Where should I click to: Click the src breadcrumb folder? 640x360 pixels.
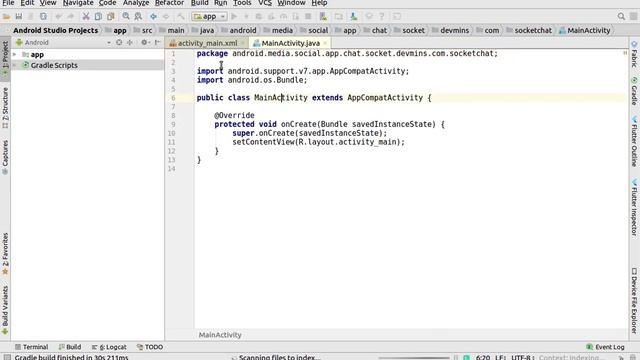click(143, 31)
